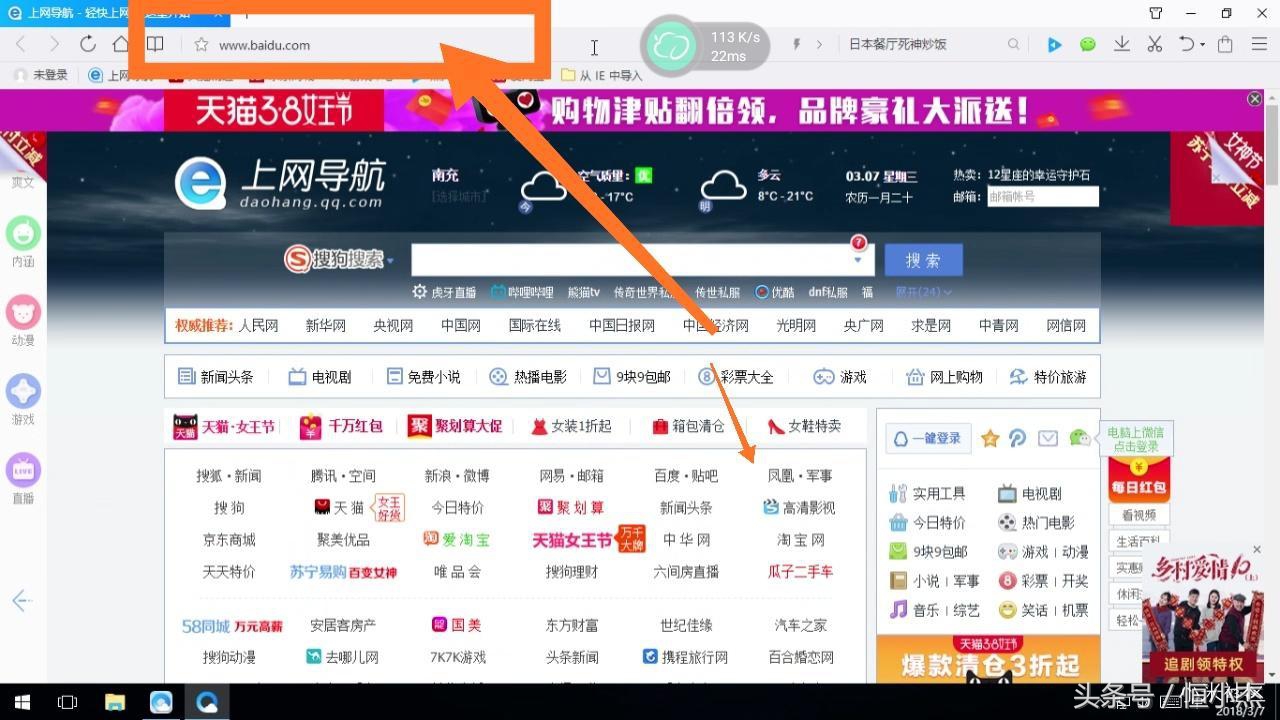Image resolution: width=1280 pixels, height=720 pixels.
Task: Select the scissors screenshot tool
Action: (x=1155, y=44)
